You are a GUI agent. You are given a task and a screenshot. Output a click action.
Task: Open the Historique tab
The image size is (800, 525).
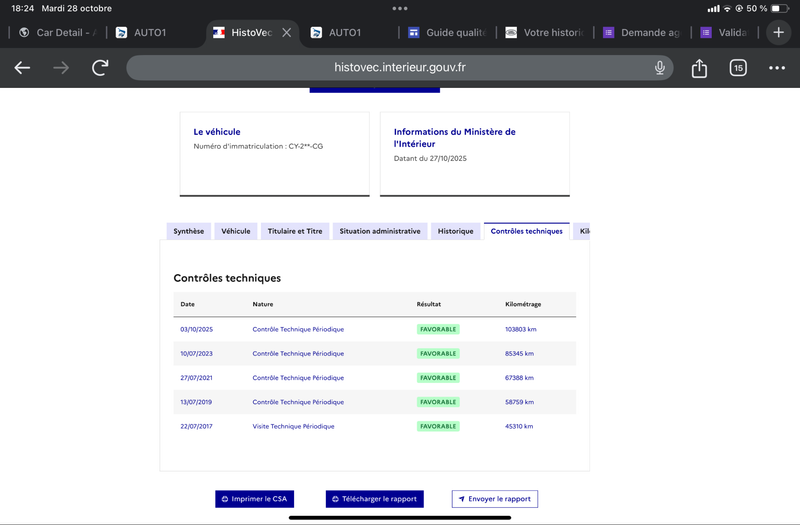click(455, 231)
